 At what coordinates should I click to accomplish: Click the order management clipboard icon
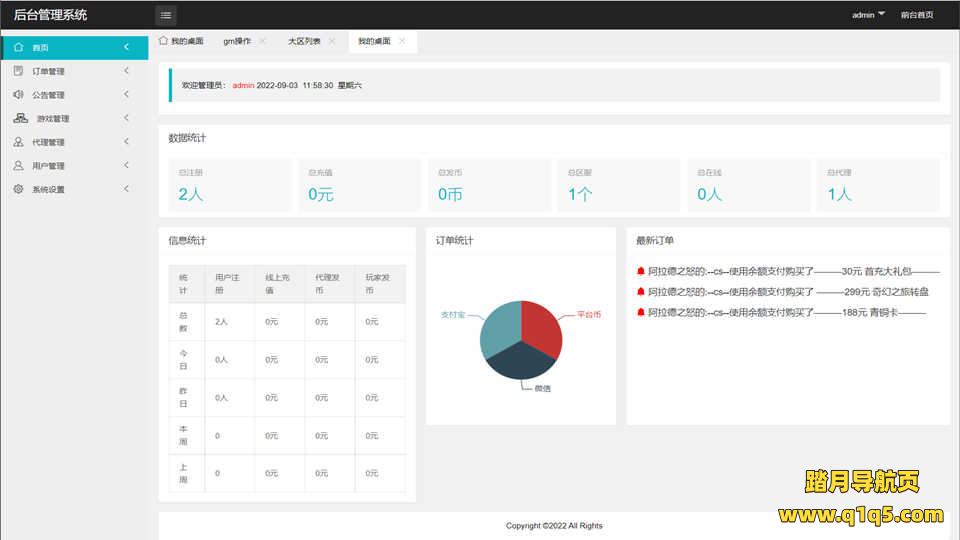coord(18,71)
